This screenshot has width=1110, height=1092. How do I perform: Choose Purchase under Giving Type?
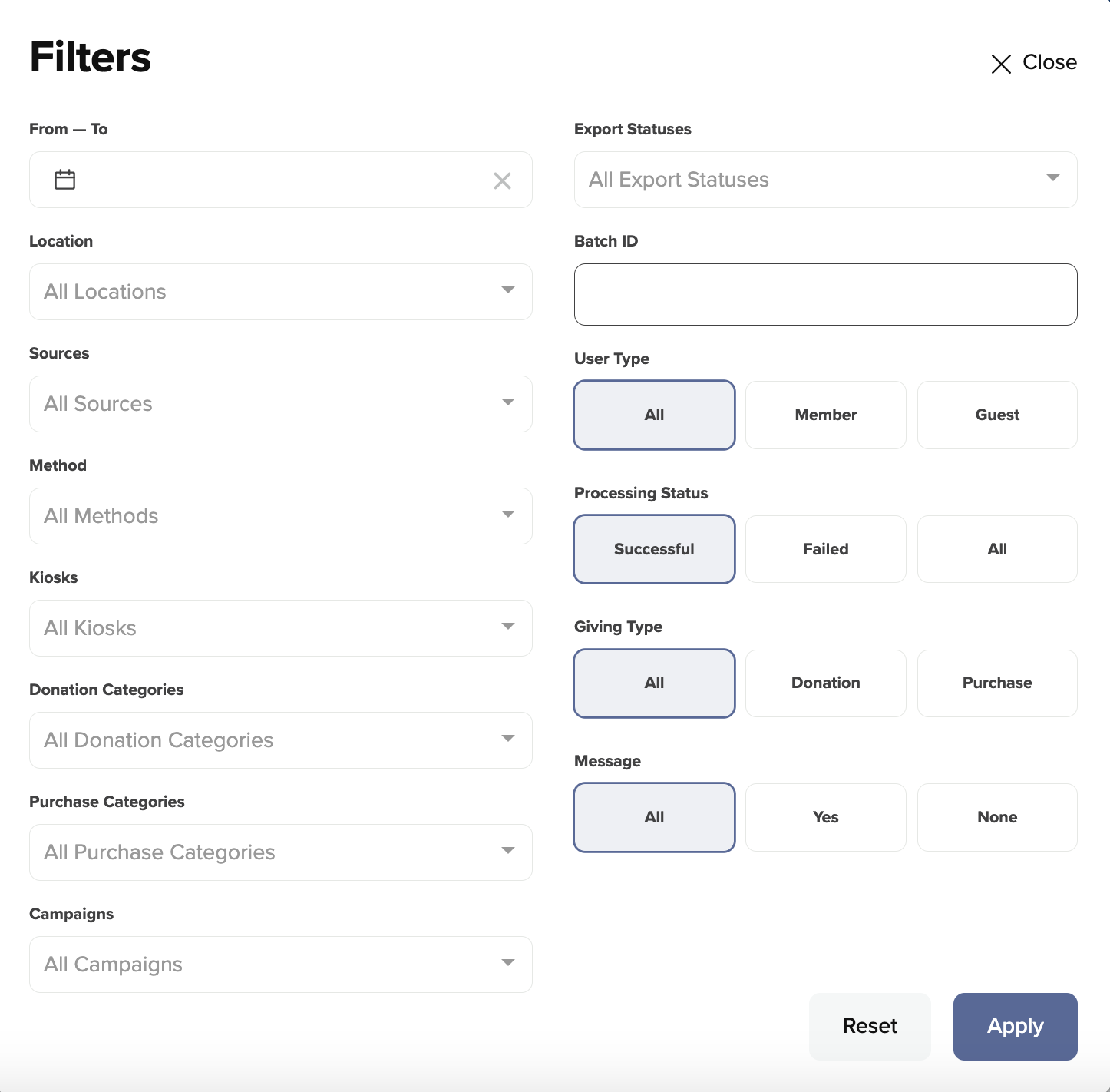pos(996,683)
